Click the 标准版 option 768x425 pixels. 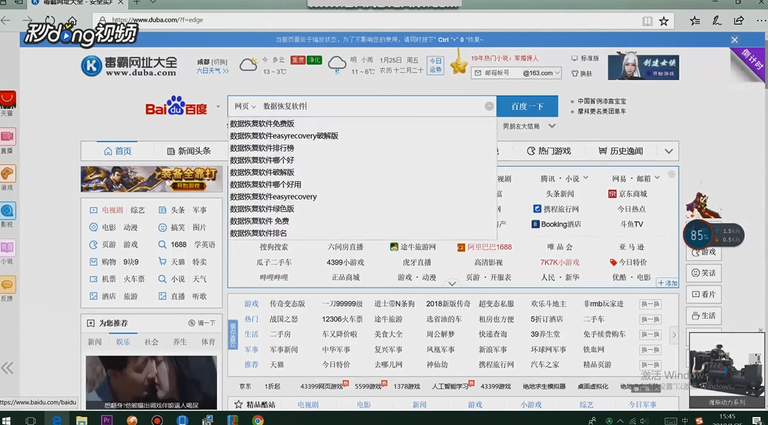[585, 58]
